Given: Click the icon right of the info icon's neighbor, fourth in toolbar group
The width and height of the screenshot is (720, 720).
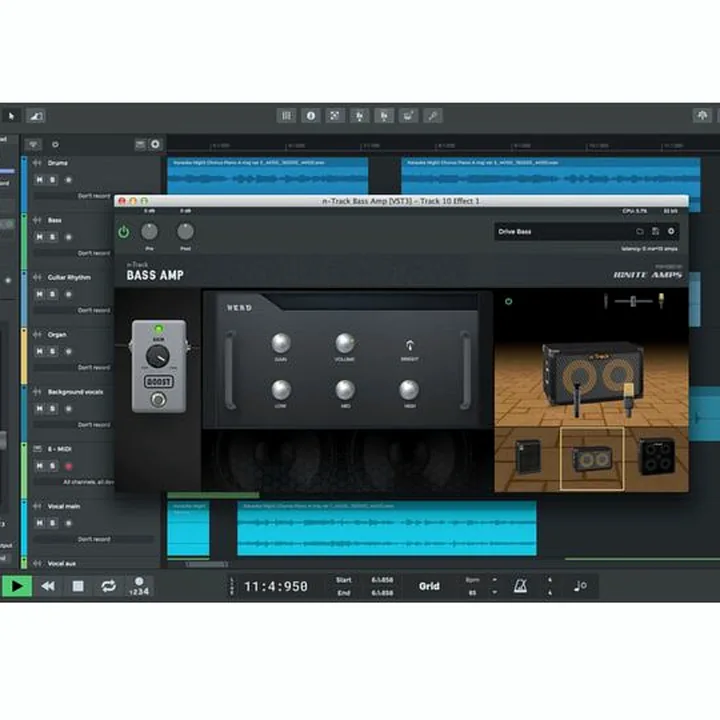Looking at the screenshot, I should (360, 116).
